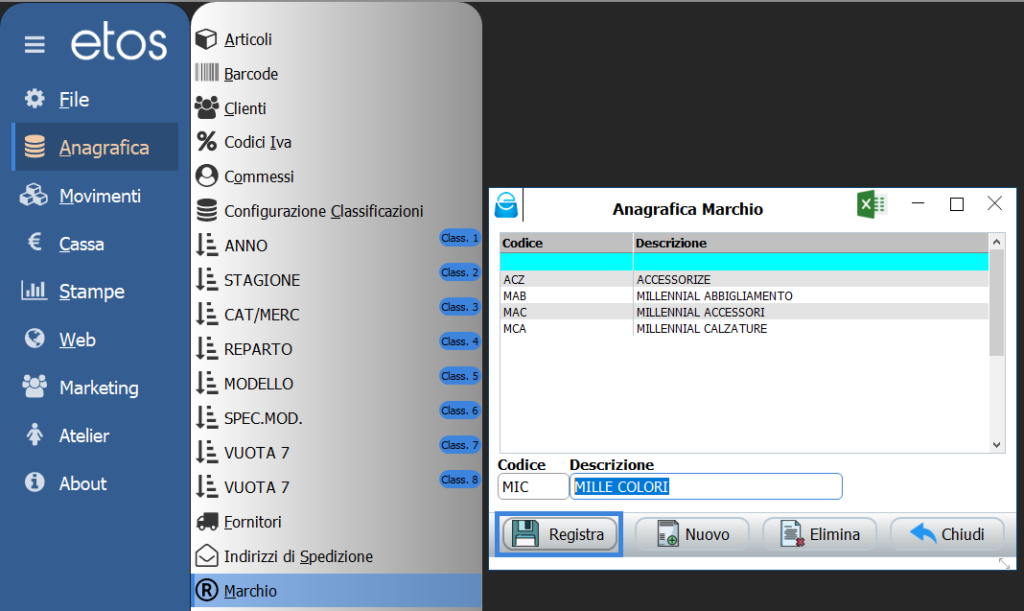The width and height of the screenshot is (1024, 611).
Task: Select the Articoli submenu entry
Action: [x=248, y=39]
